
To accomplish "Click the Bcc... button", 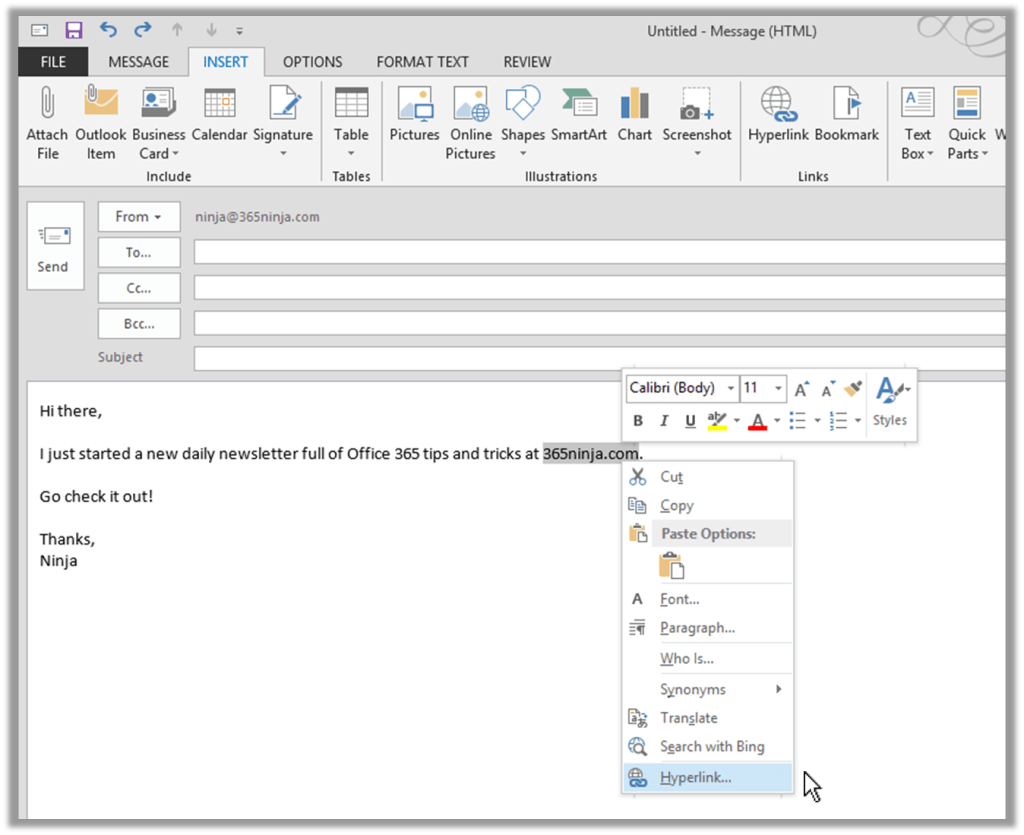I will 139,324.
